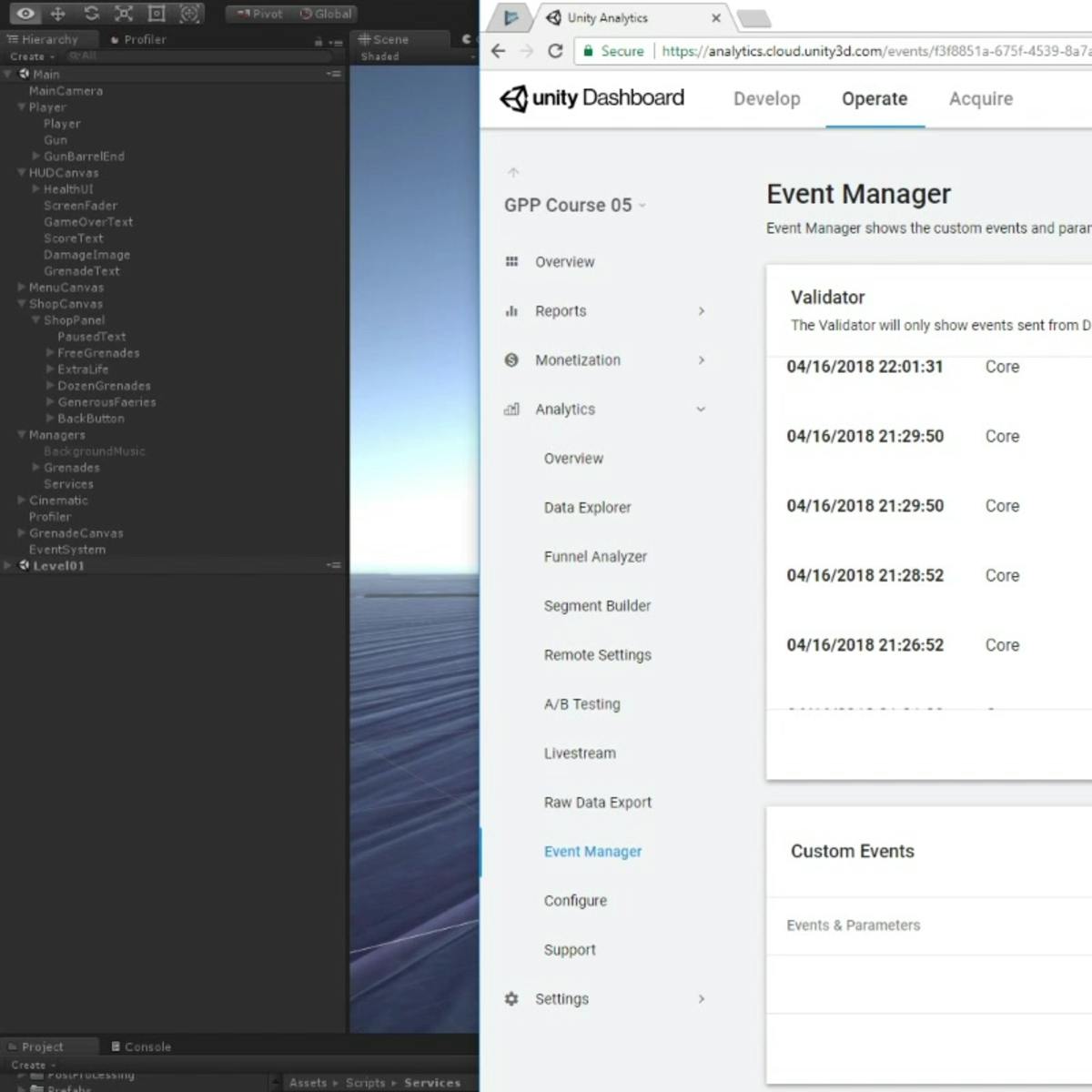Select the Rect tool in Unity toolbar
Image resolution: width=1092 pixels, height=1092 pixels.
point(157,14)
